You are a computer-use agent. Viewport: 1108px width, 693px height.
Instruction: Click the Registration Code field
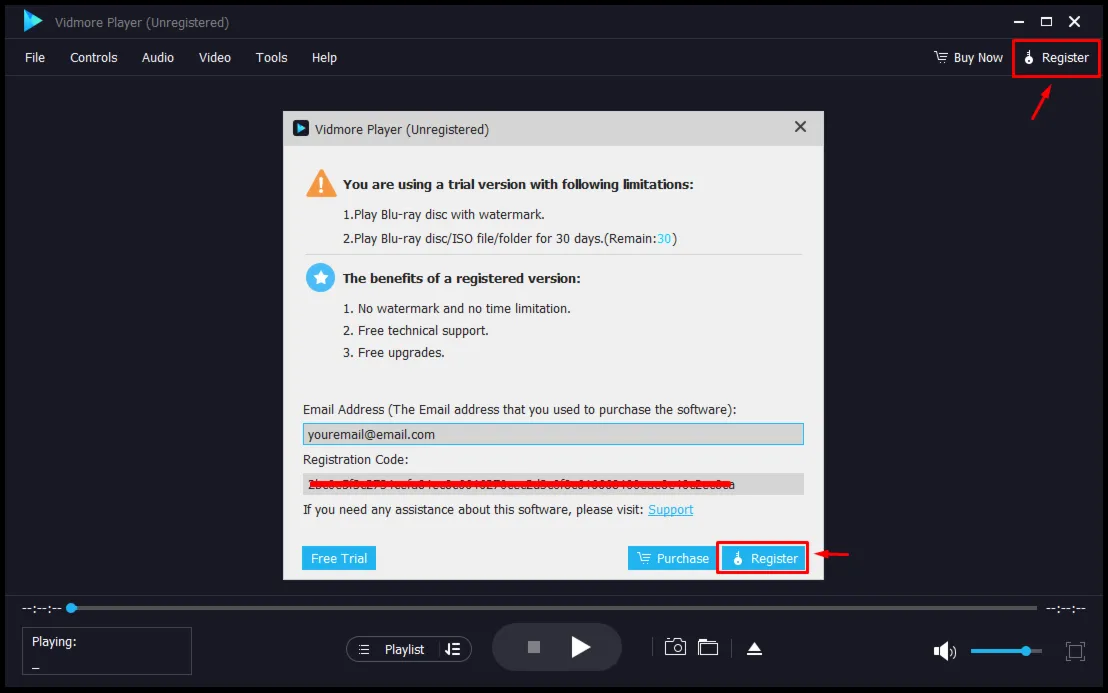coord(553,484)
